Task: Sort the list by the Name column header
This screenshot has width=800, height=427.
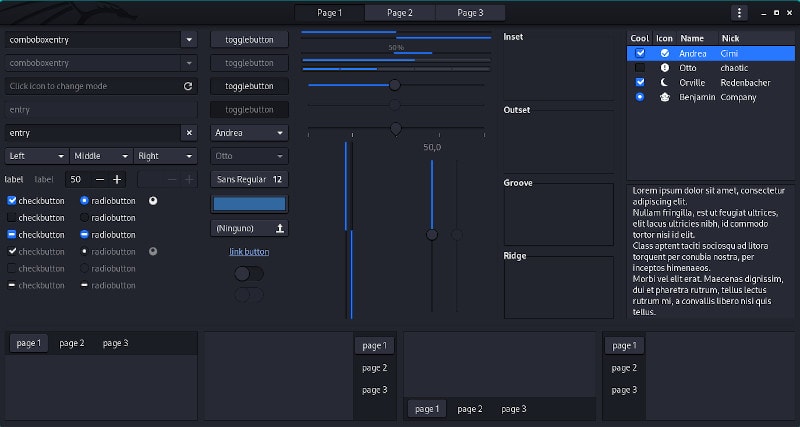Action: click(x=692, y=38)
